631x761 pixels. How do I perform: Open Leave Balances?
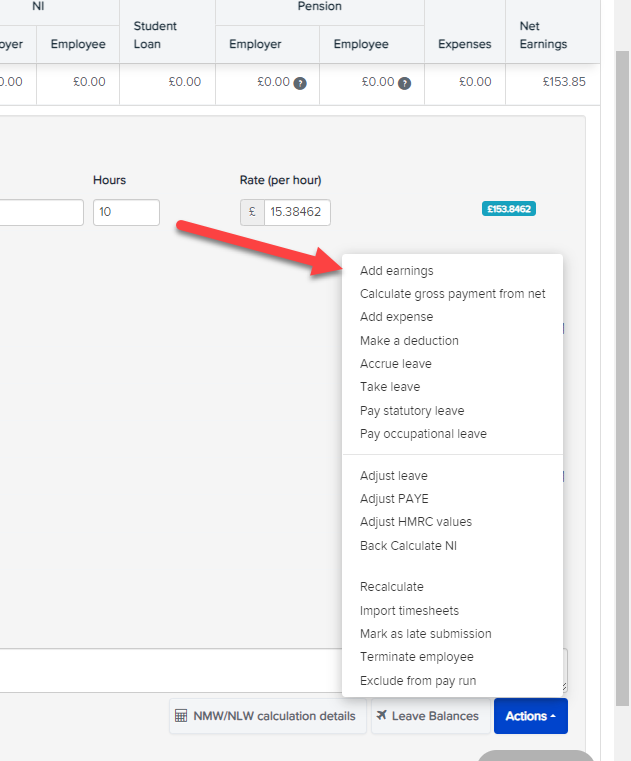(x=430, y=716)
